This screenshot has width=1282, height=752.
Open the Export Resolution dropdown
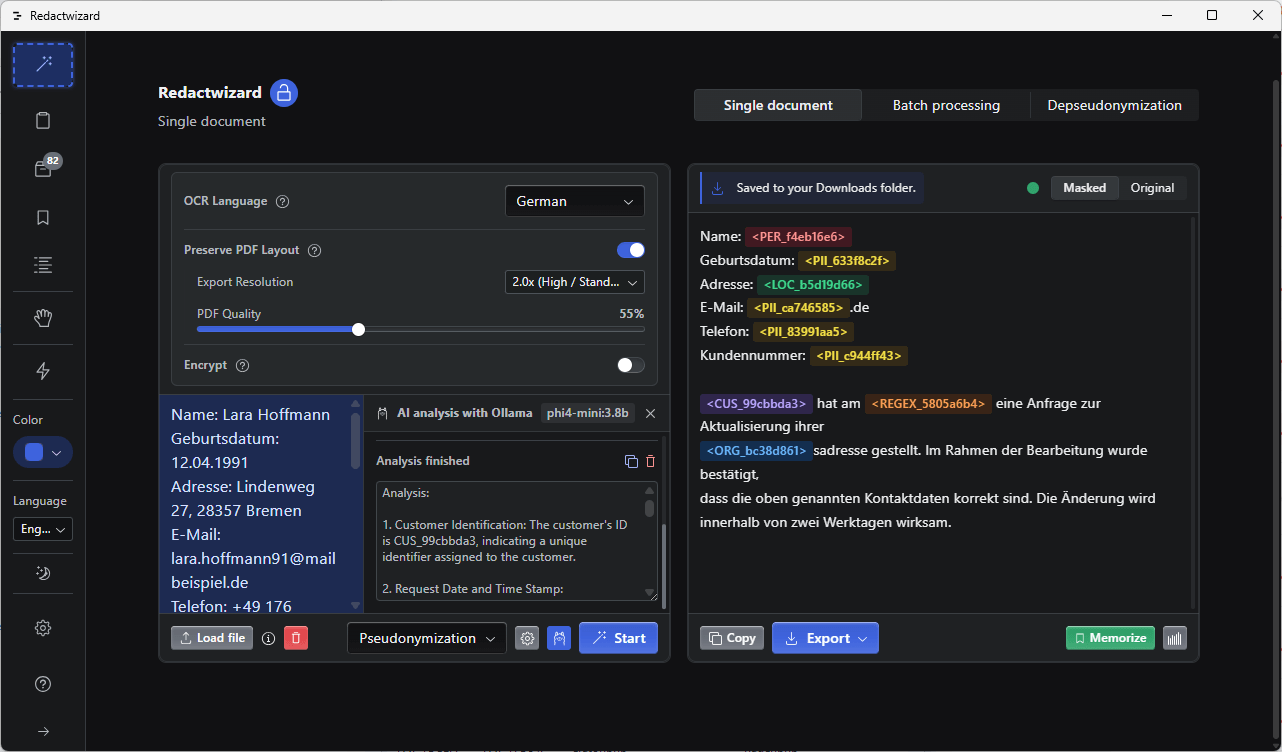point(575,282)
